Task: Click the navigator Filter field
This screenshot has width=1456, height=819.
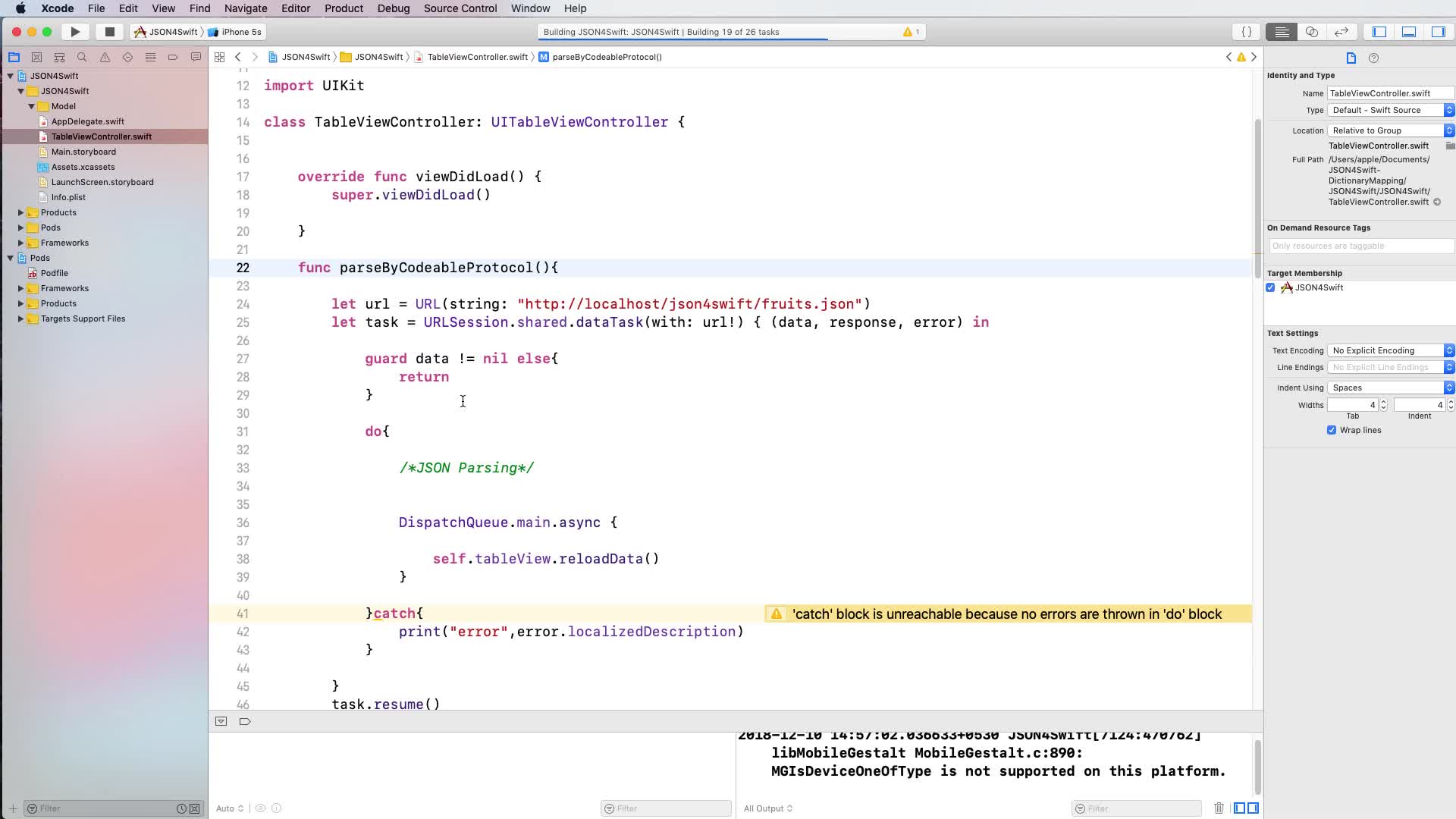Action: point(106,808)
